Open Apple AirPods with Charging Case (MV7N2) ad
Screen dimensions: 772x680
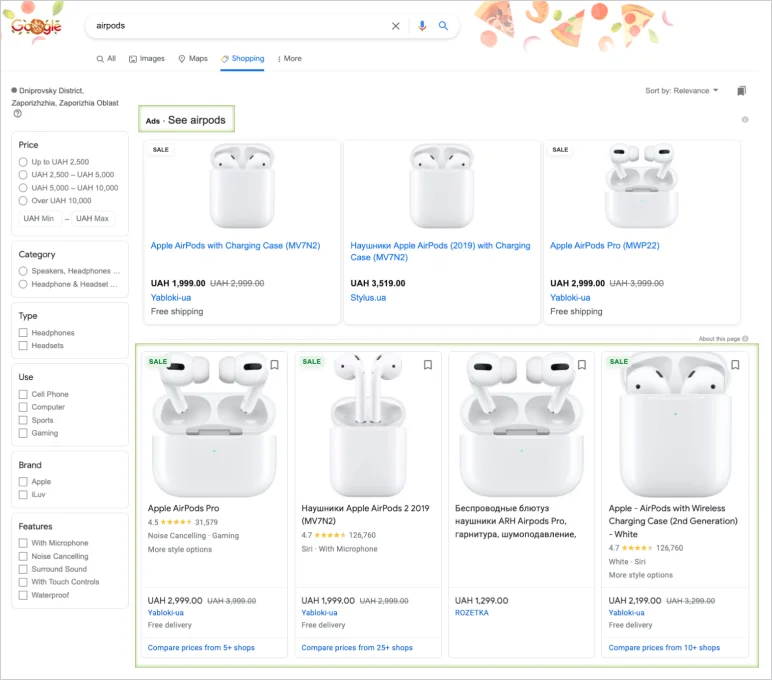tap(235, 246)
